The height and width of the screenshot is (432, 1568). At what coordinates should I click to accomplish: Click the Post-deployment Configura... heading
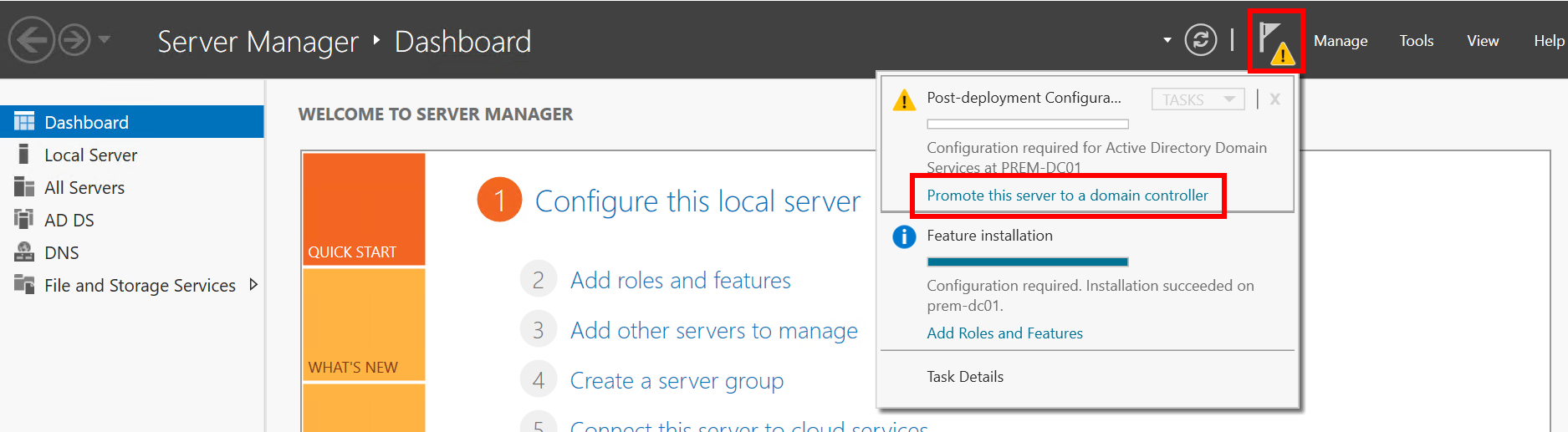click(1024, 98)
